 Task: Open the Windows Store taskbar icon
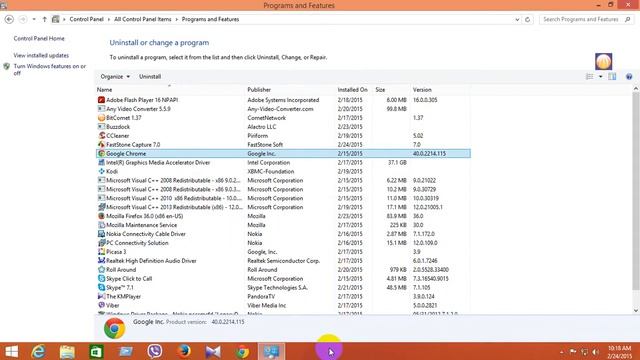click(x=96, y=351)
